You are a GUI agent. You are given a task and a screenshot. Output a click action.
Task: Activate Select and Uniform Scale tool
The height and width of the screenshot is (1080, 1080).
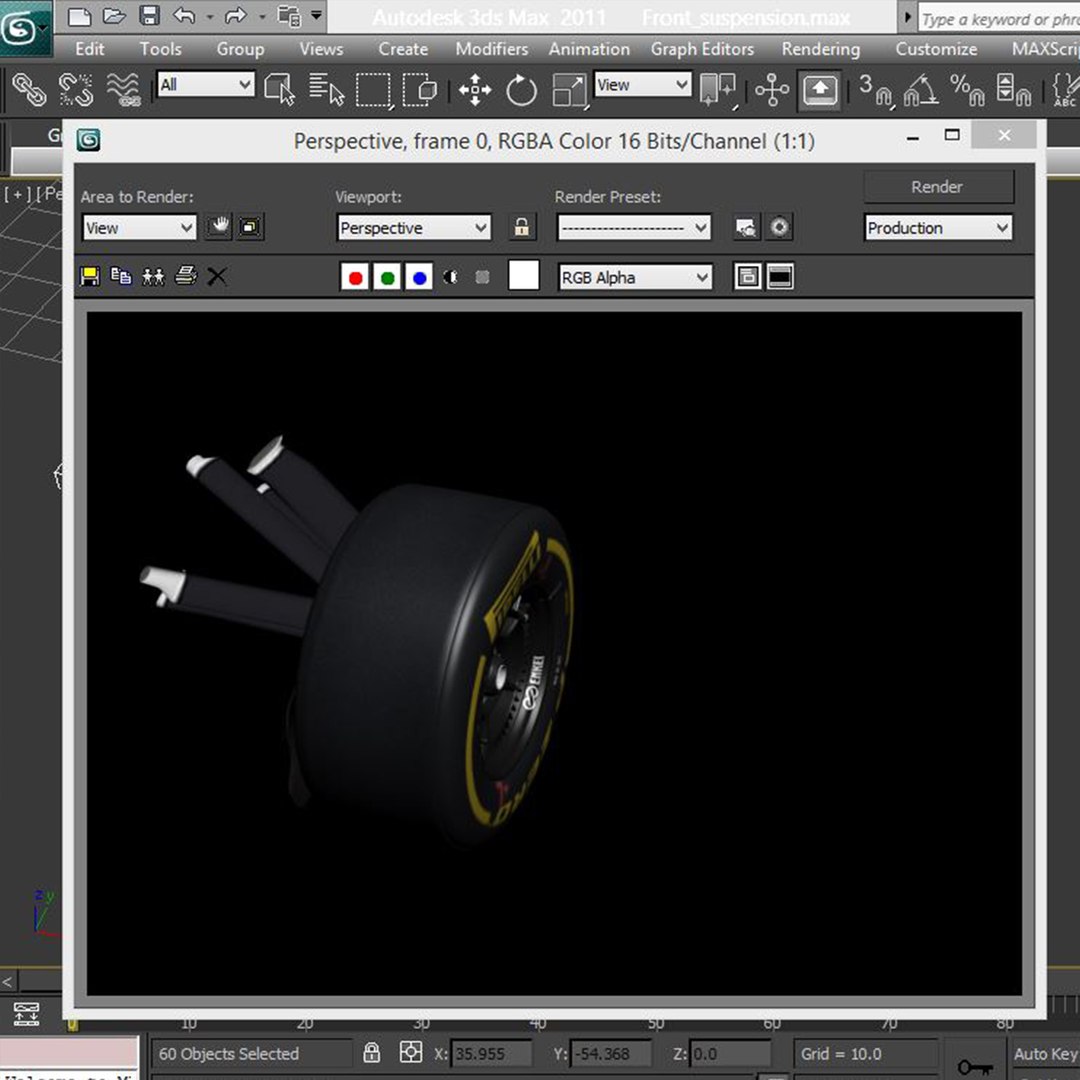click(570, 90)
